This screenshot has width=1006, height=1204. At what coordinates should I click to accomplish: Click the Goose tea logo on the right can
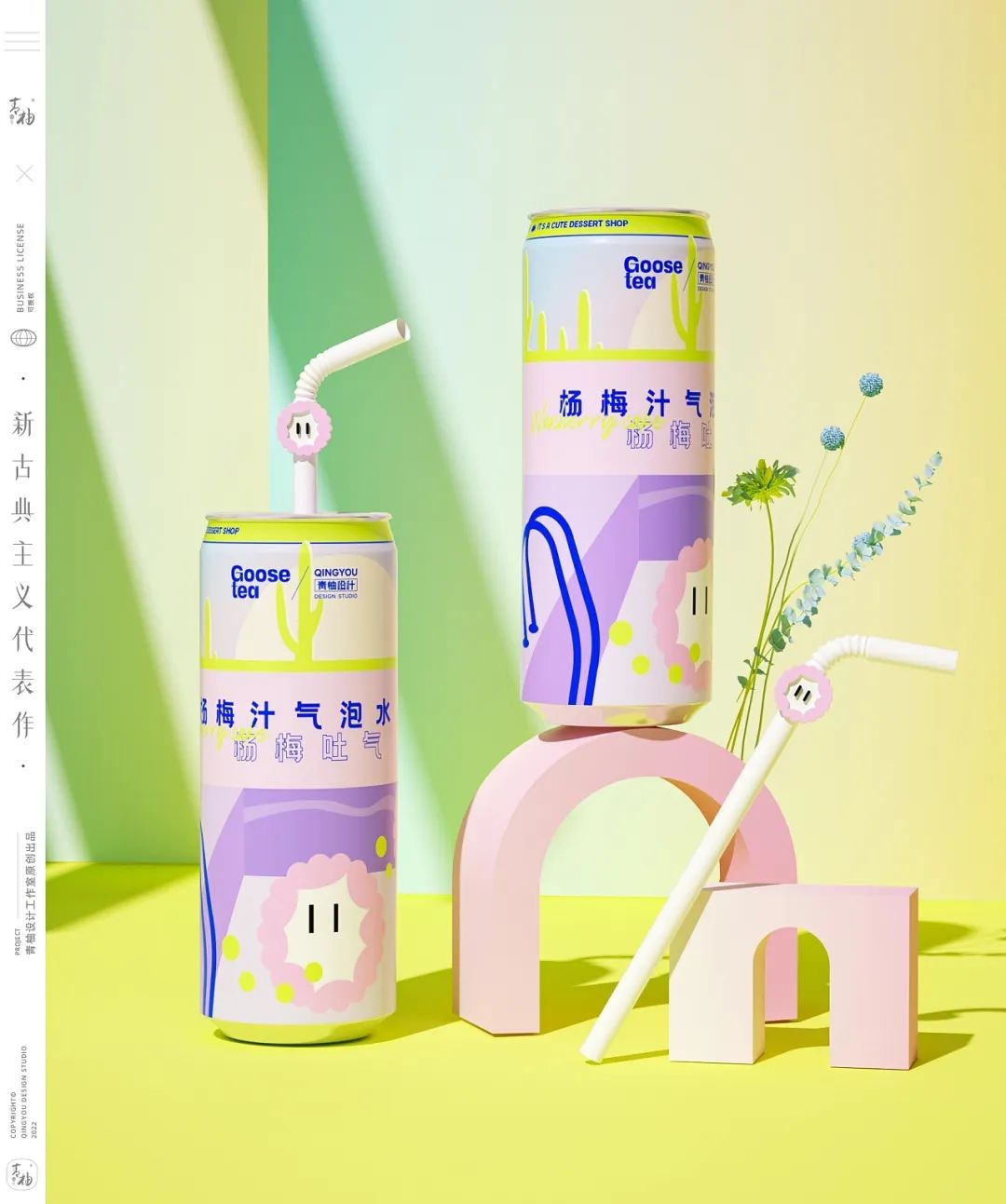pos(653,272)
